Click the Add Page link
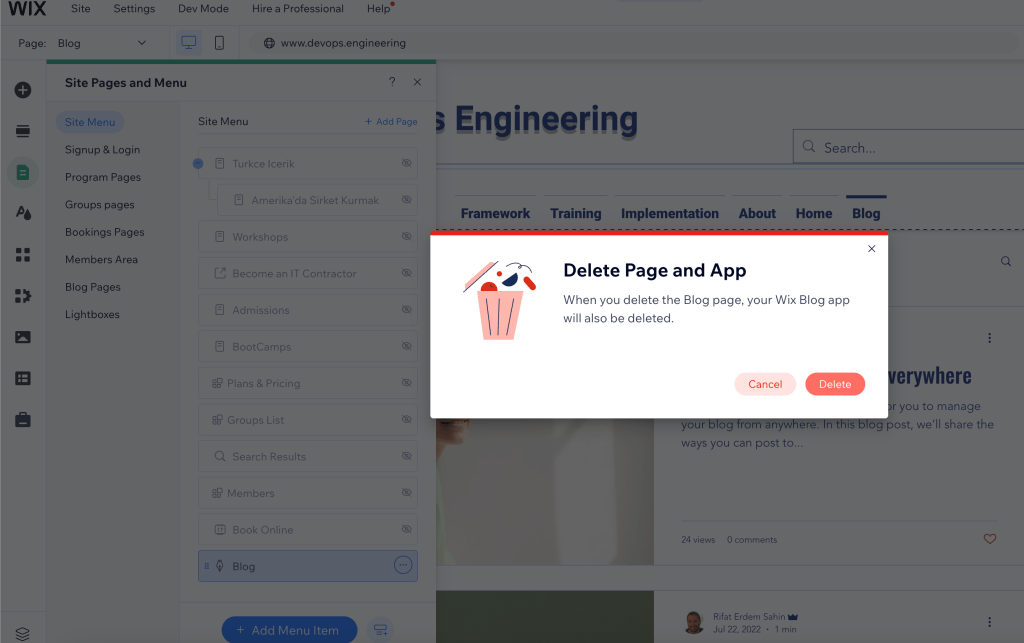Screen dimensions: 1024x643 click(391, 121)
